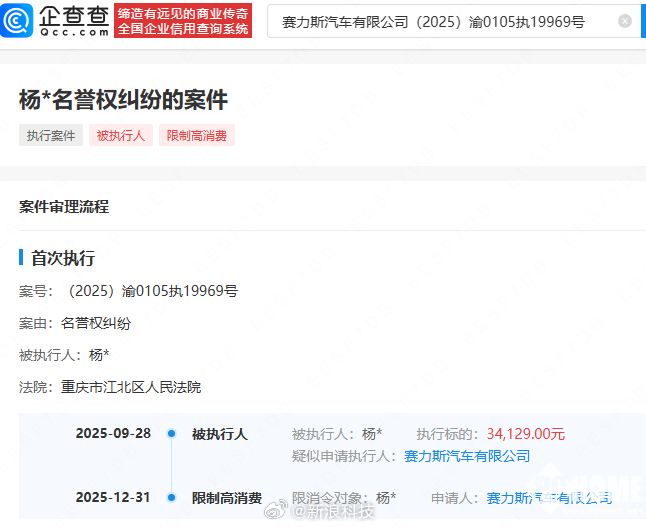Open 赛力斯汽车有限公司 link under 疑似申请执行人
The image size is (646, 527).
[x=467, y=456]
